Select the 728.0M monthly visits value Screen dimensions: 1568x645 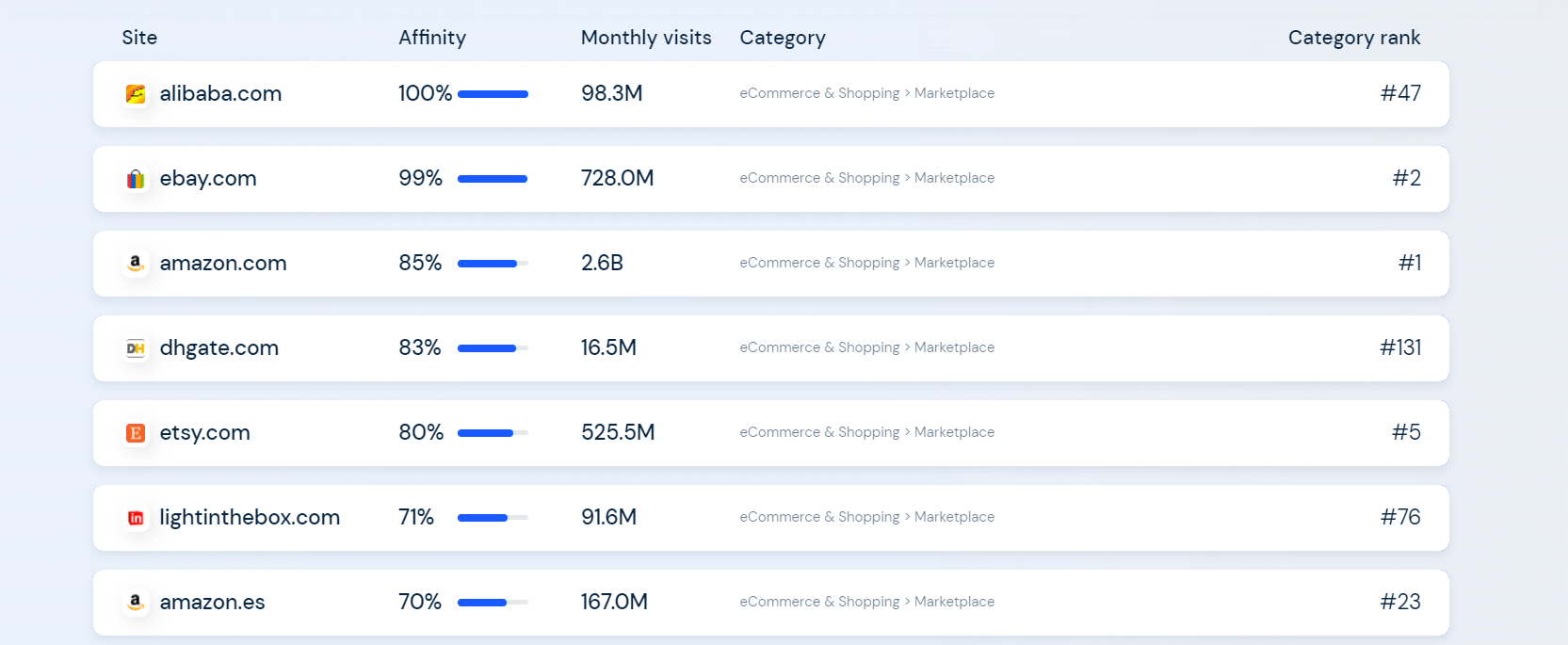coord(618,178)
